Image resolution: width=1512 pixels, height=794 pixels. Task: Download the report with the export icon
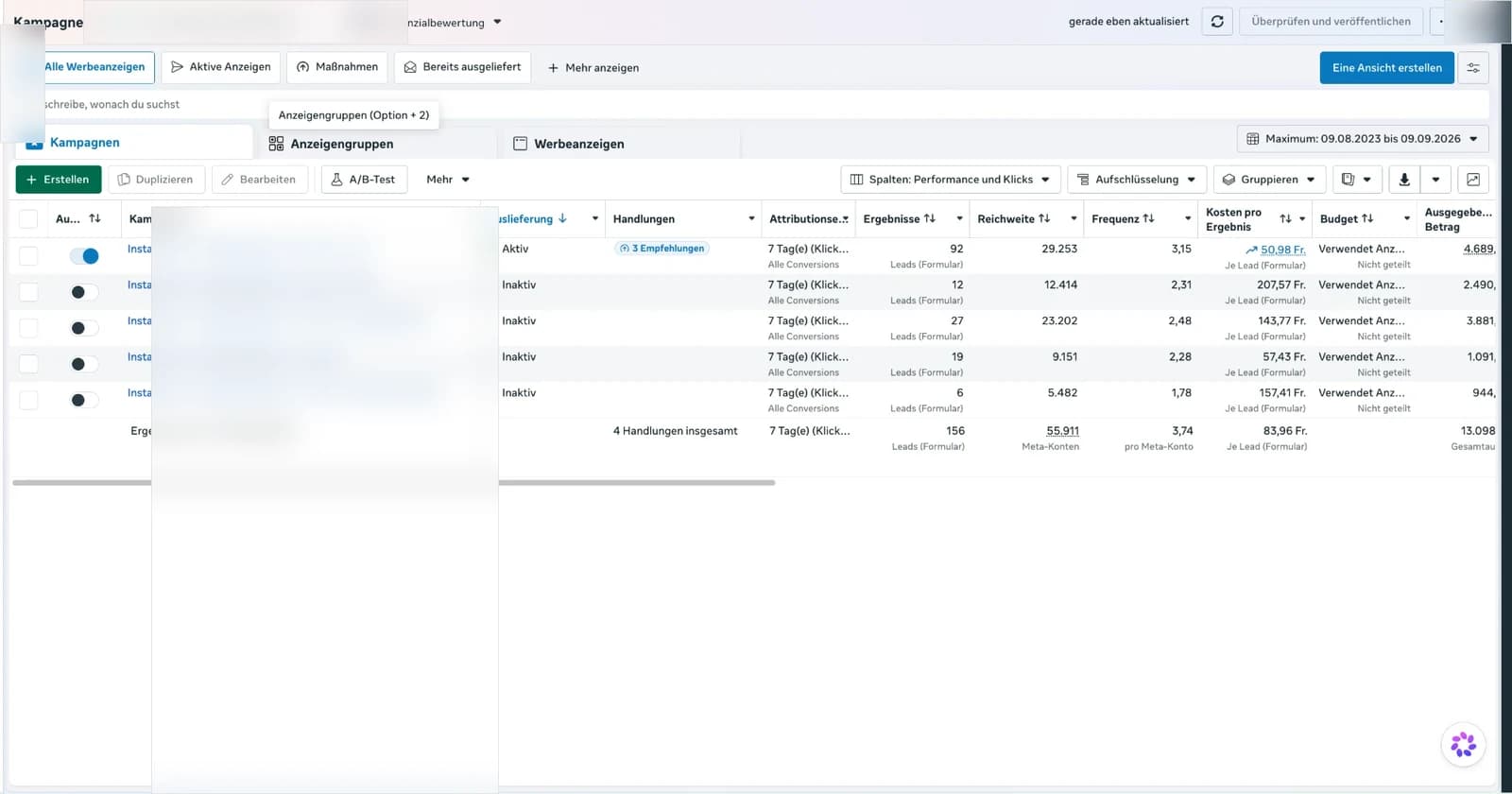[x=1404, y=180]
